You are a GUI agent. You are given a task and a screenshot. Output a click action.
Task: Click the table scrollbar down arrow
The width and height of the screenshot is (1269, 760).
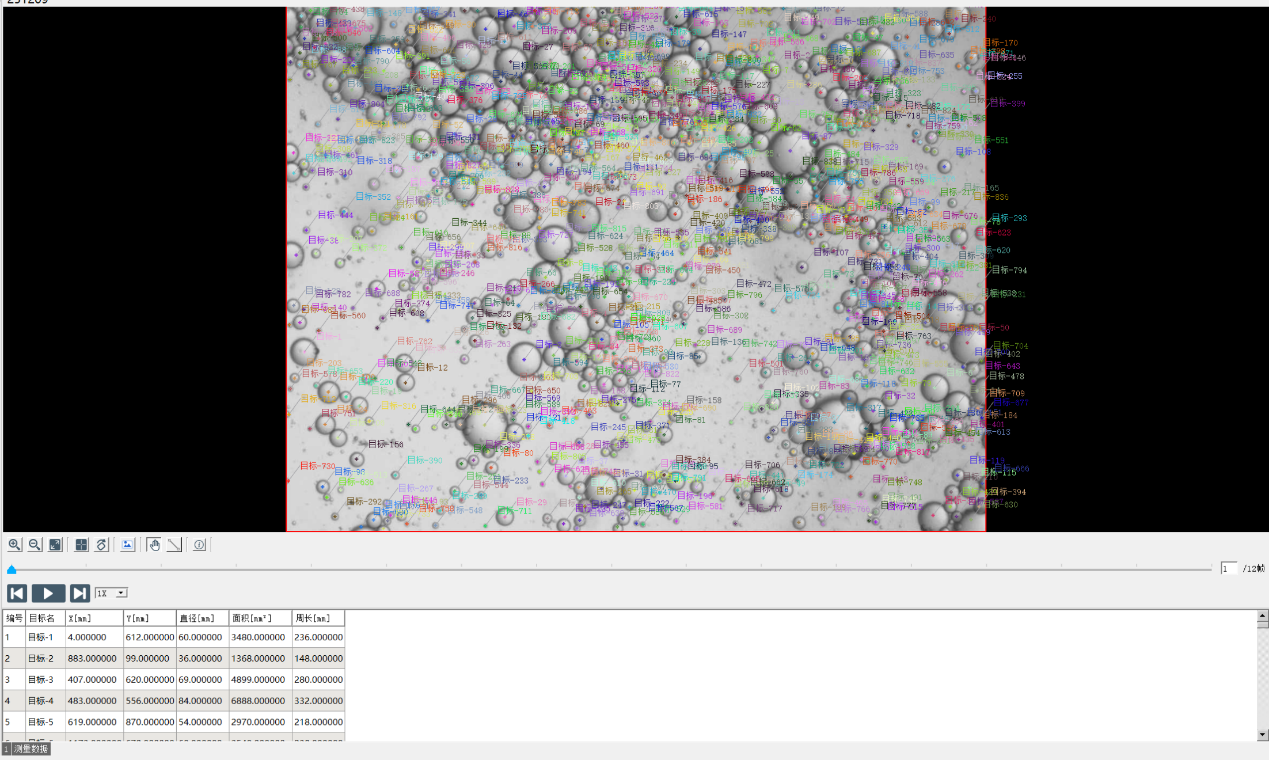click(1262, 735)
